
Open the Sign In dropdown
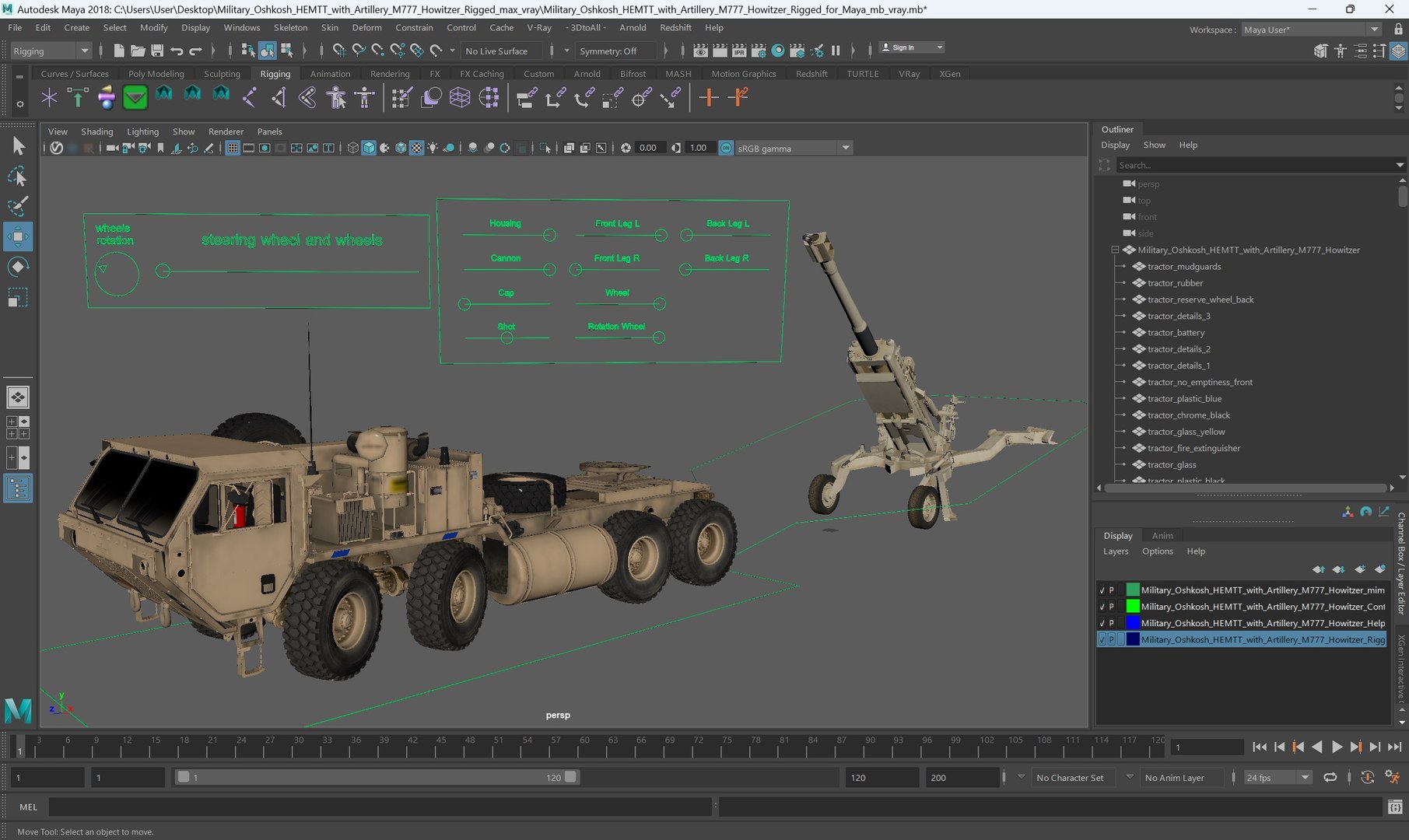pyautogui.click(x=912, y=47)
